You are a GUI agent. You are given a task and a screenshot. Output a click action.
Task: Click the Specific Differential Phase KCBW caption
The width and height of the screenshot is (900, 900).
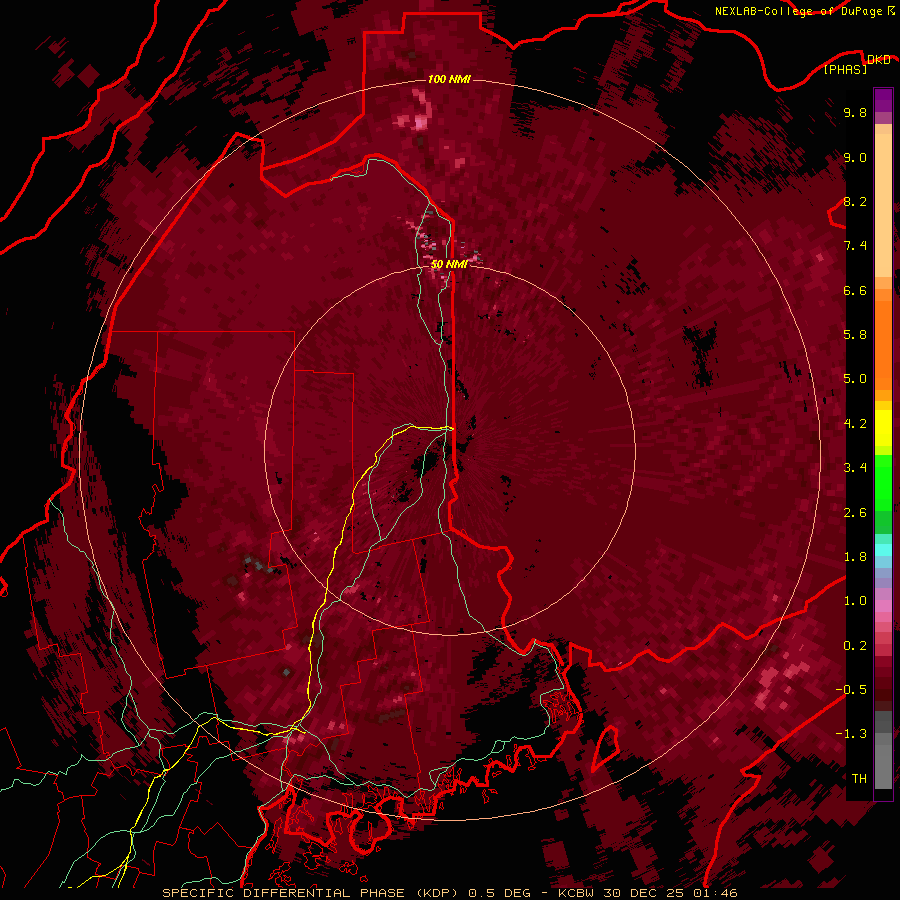pyautogui.click(x=449, y=893)
